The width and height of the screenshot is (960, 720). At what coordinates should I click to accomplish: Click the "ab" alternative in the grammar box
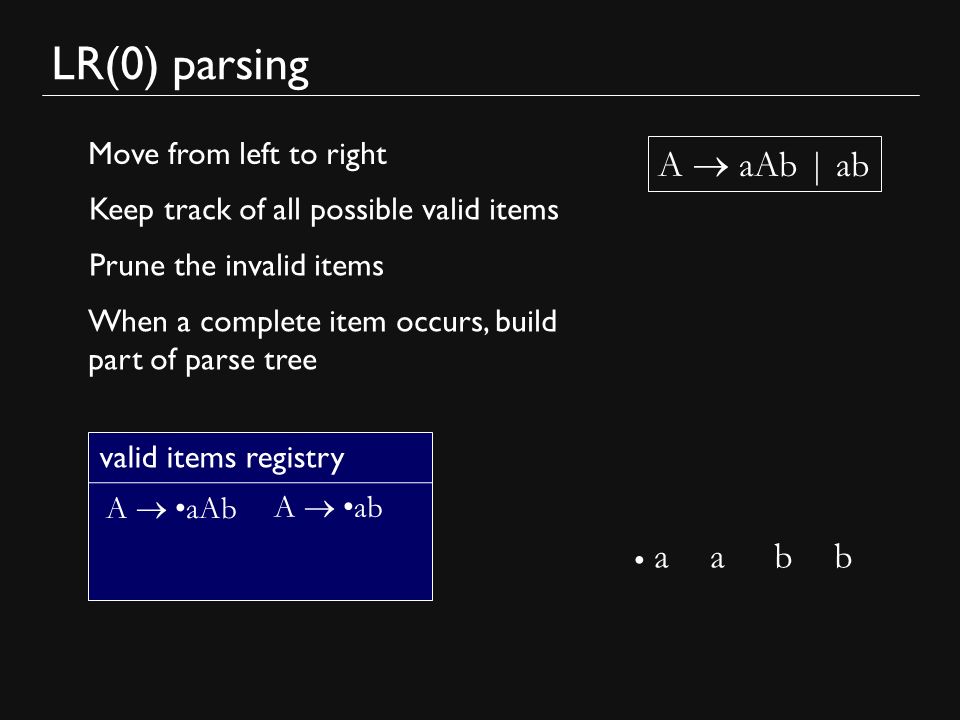pyautogui.click(x=852, y=165)
